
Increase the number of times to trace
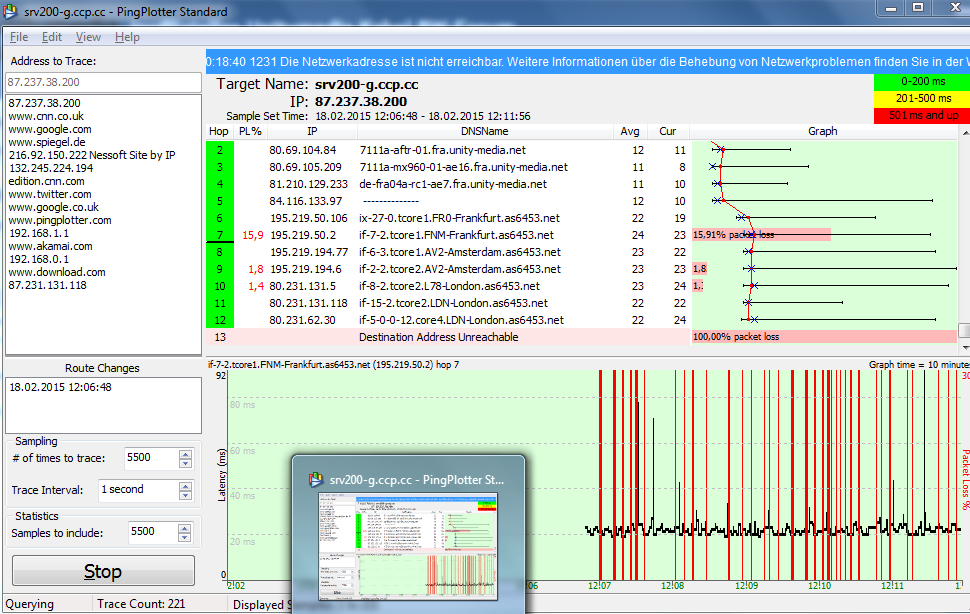click(185, 453)
